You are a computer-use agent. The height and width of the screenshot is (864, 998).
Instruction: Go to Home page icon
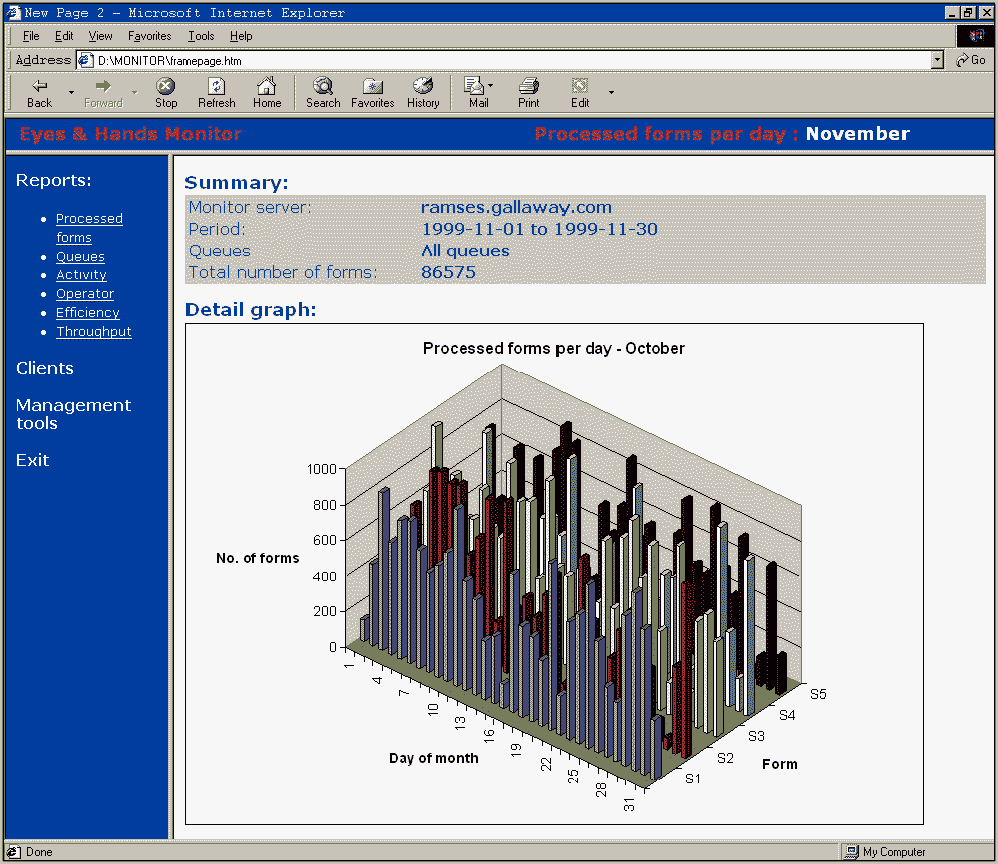pos(266,87)
